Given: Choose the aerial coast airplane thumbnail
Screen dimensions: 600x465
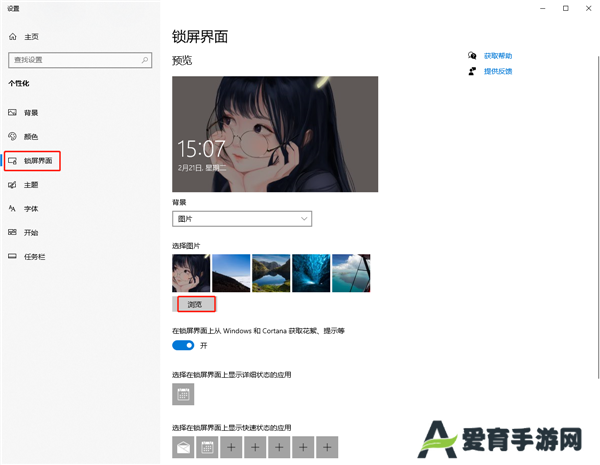Looking at the screenshot, I should pos(351,273).
